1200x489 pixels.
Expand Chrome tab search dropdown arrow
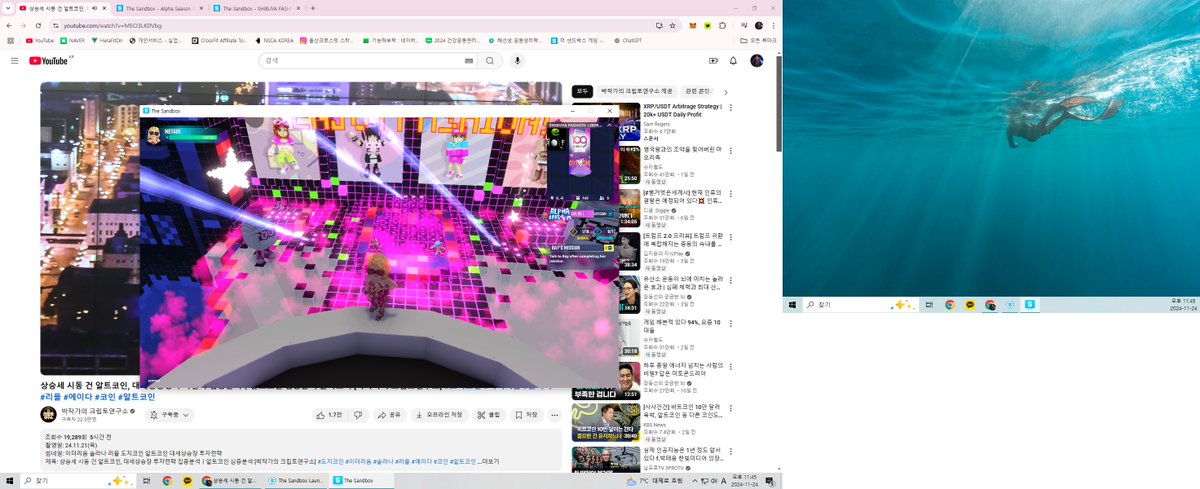tap(7, 8)
